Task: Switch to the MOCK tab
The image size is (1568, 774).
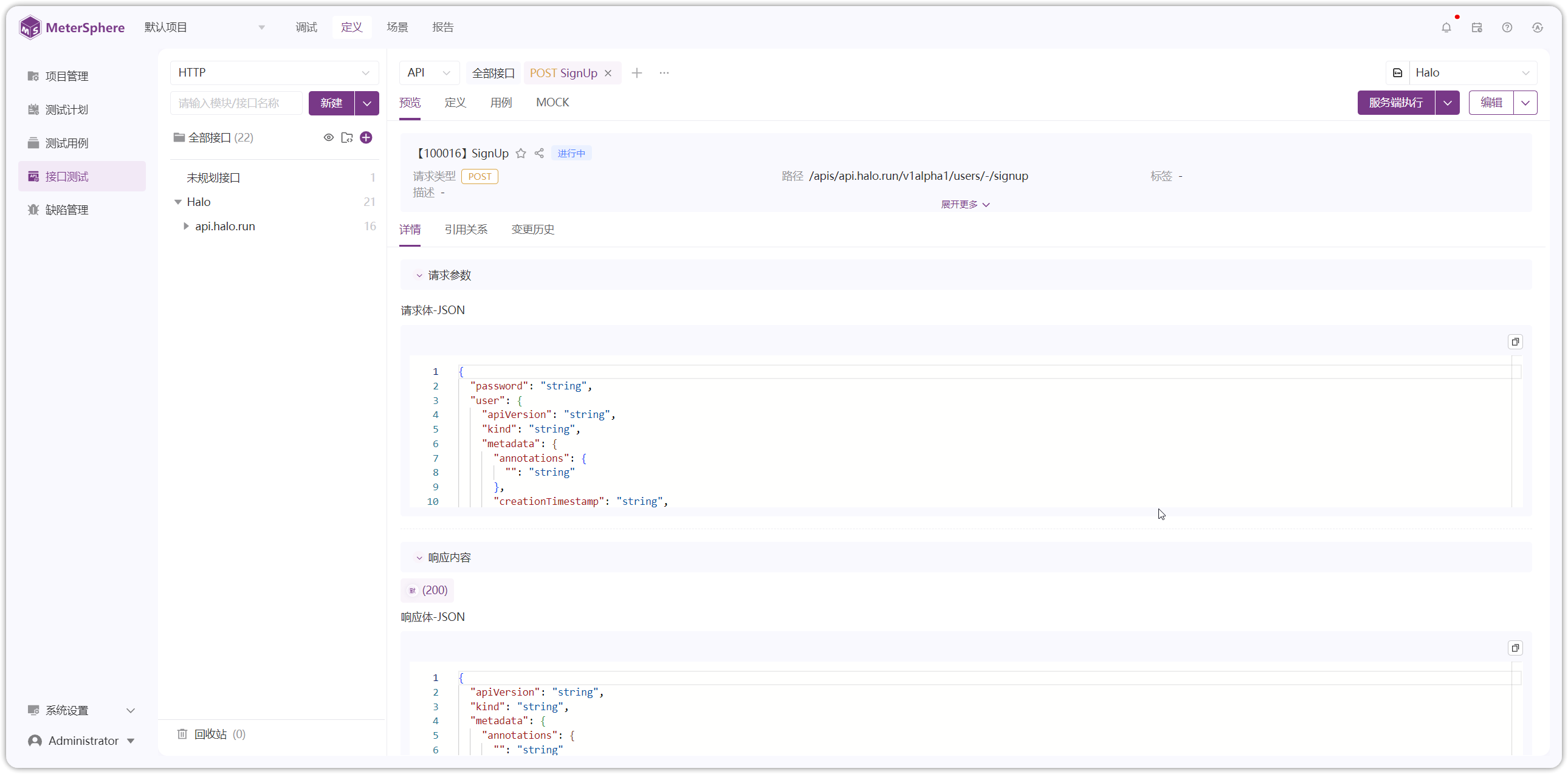Action: (552, 102)
